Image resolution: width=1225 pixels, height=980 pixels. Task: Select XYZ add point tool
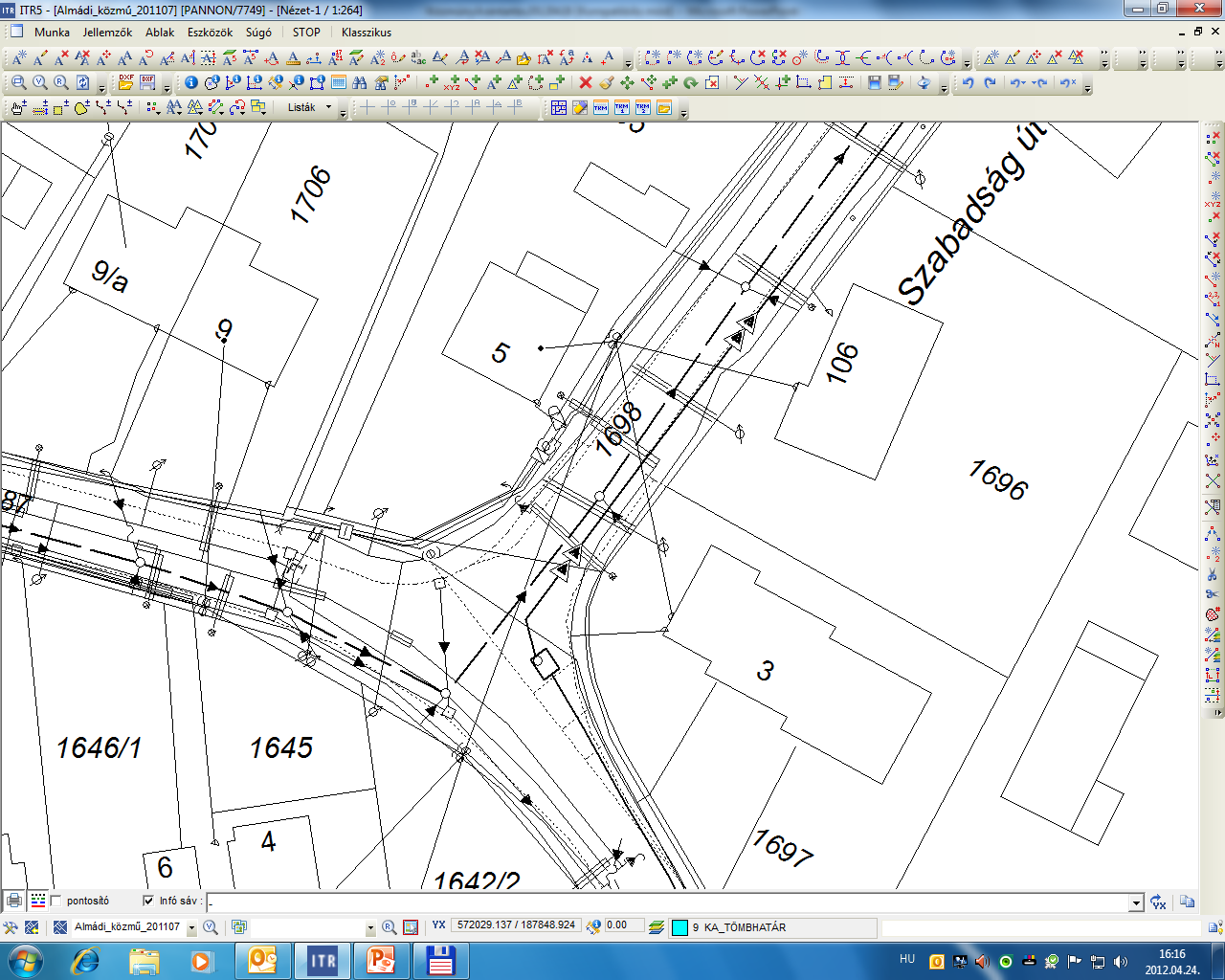click(452, 82)
